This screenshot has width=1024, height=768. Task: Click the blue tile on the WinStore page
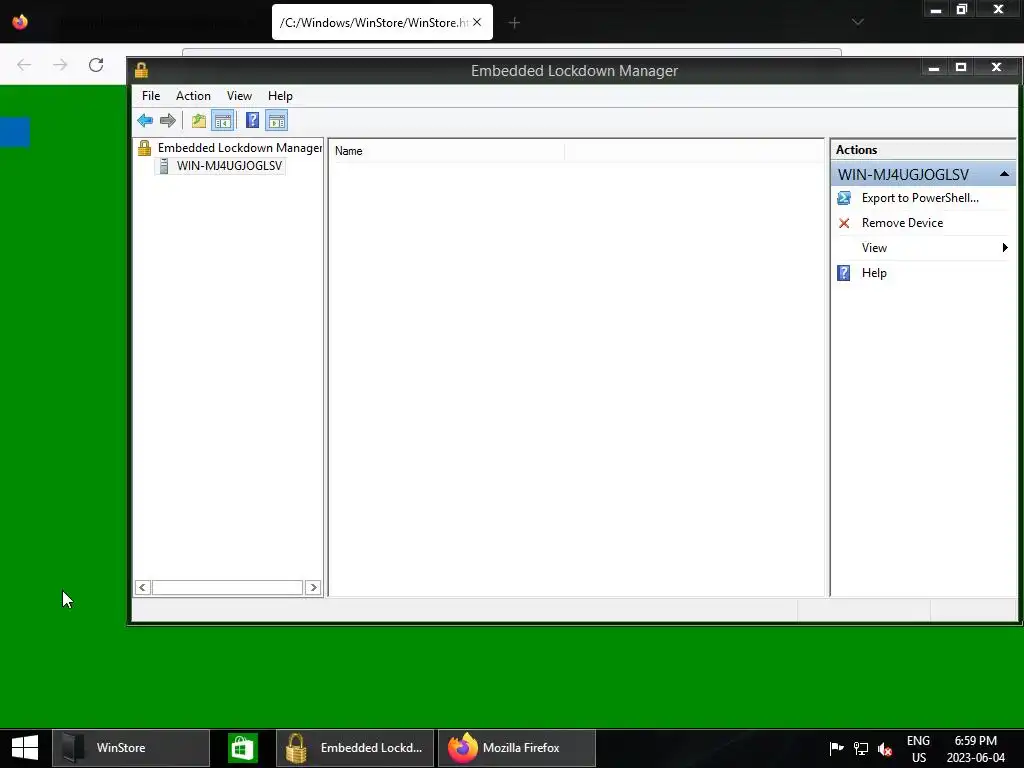14,132
